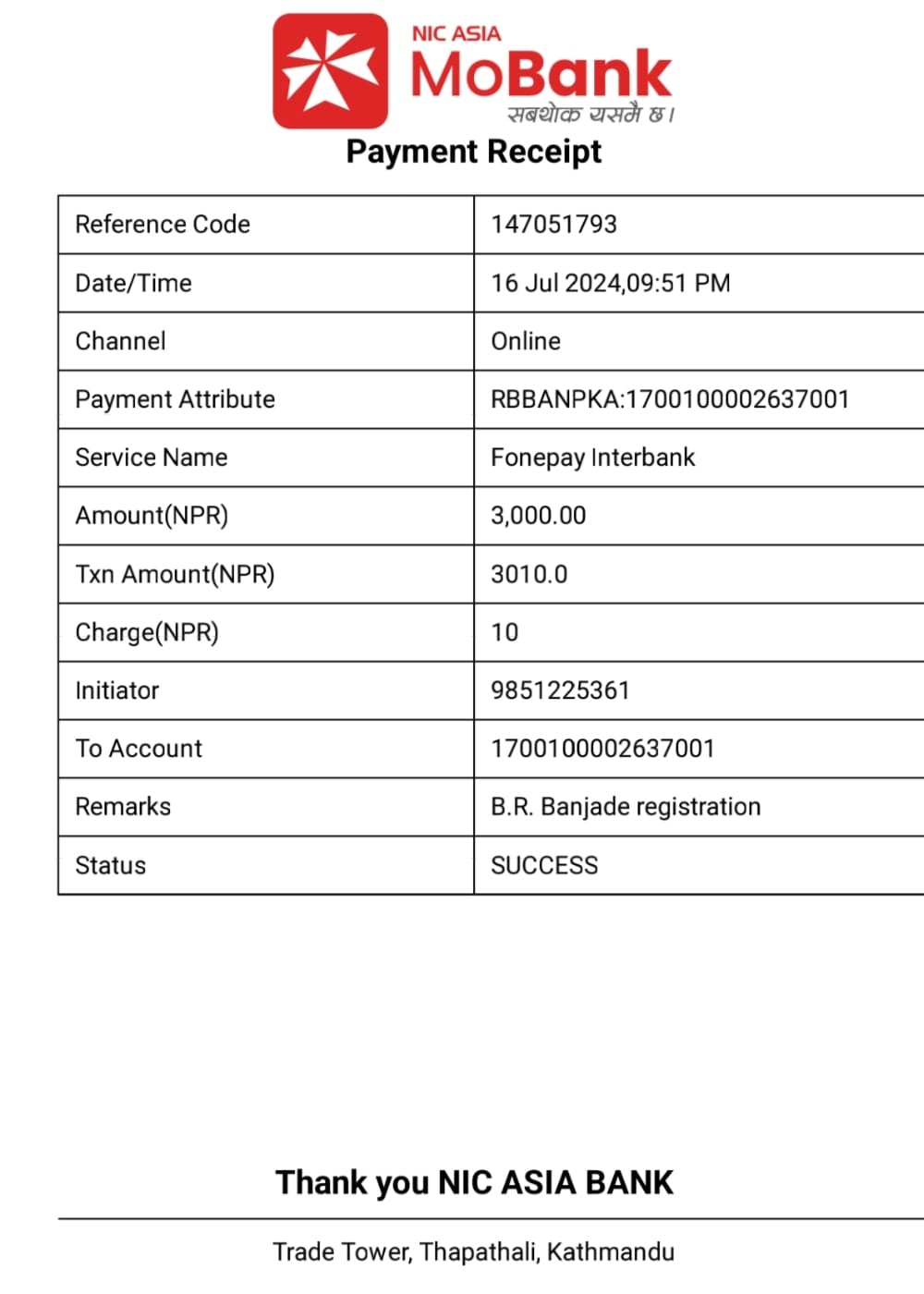
Task: Click the Date/Time value 16 Jul 2024
Action: point(610,283)
